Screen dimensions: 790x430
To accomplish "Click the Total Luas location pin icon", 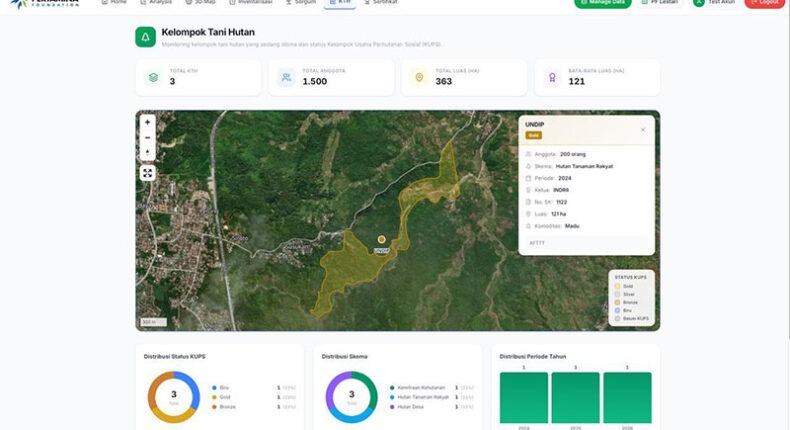I will pyautogui.click(x=419, y=78).
